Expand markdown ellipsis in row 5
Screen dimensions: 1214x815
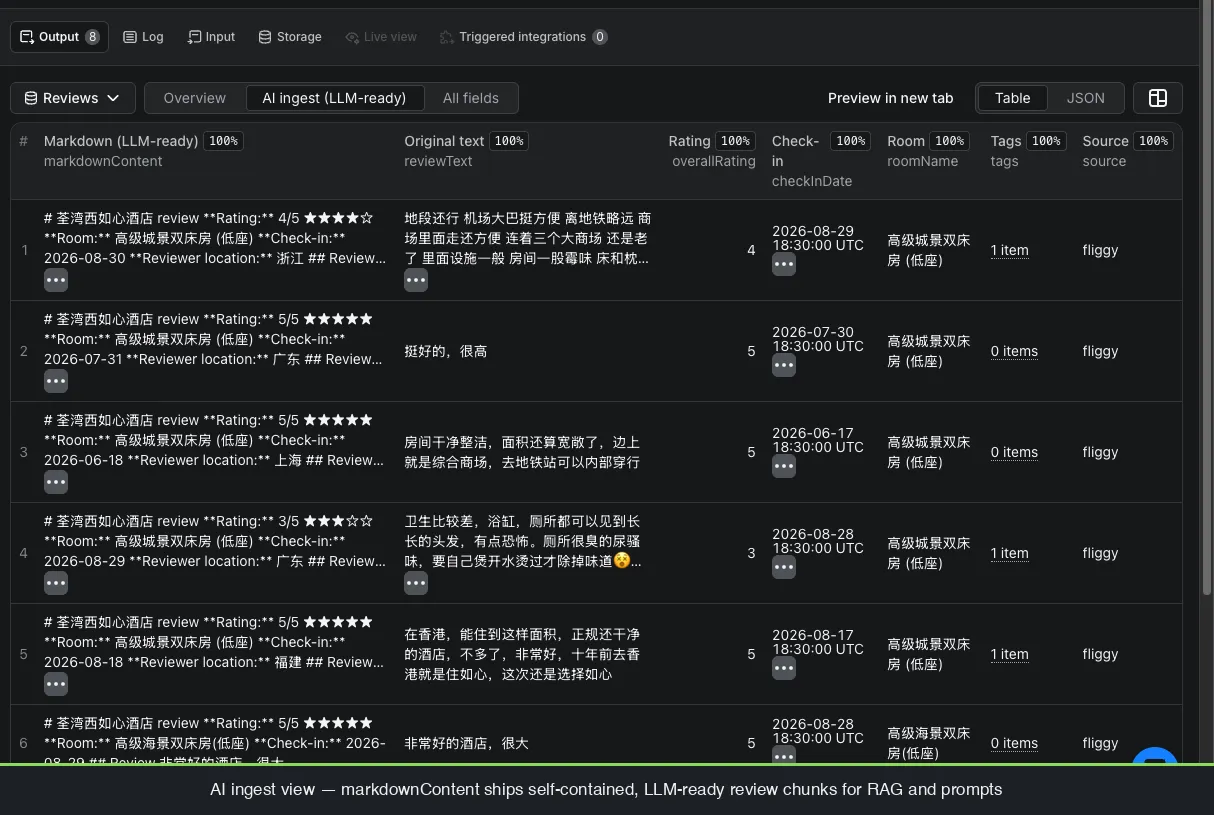tap(56, 684)
